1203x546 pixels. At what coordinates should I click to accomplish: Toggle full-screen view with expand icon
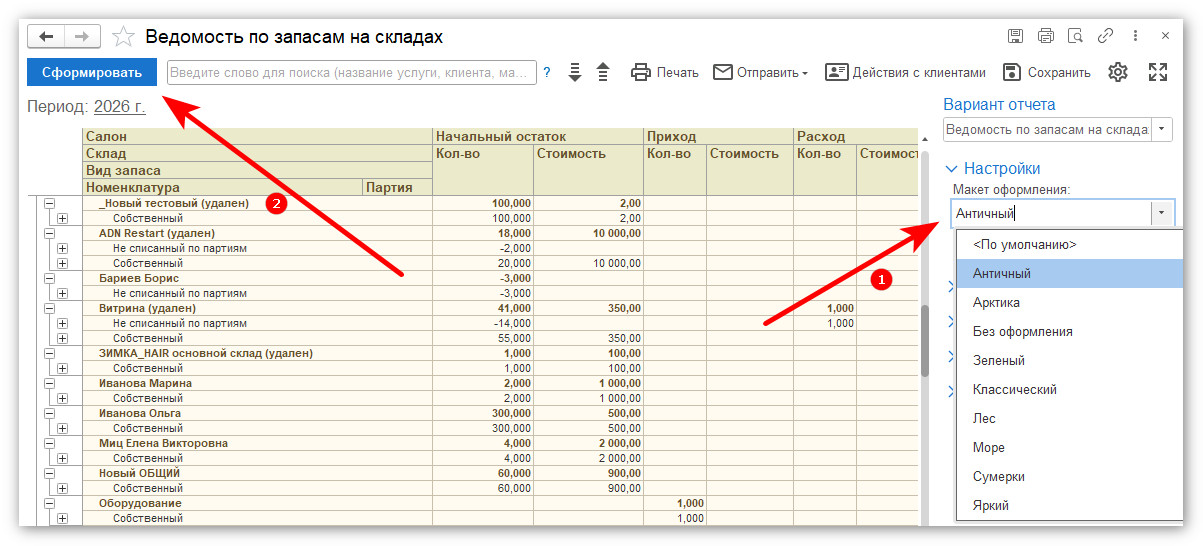click(x=1158, y=72)
